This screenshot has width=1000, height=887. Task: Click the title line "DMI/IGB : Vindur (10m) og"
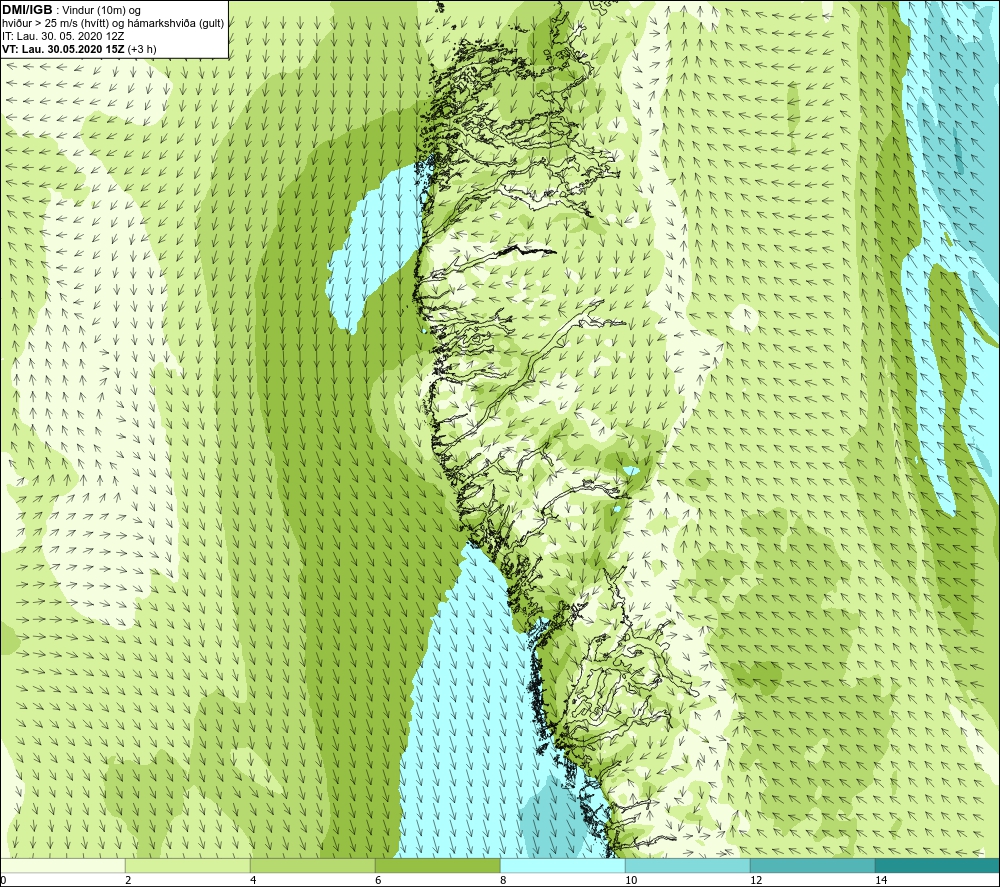(x=71, y=10)
